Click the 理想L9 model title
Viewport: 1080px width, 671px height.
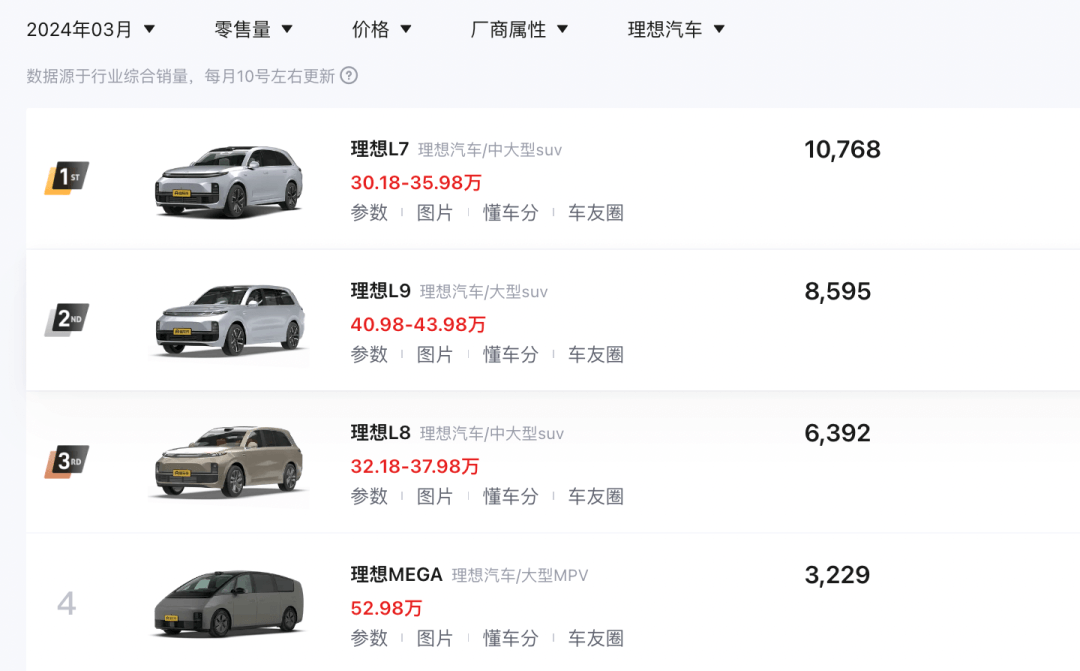(x=380, y=291)
